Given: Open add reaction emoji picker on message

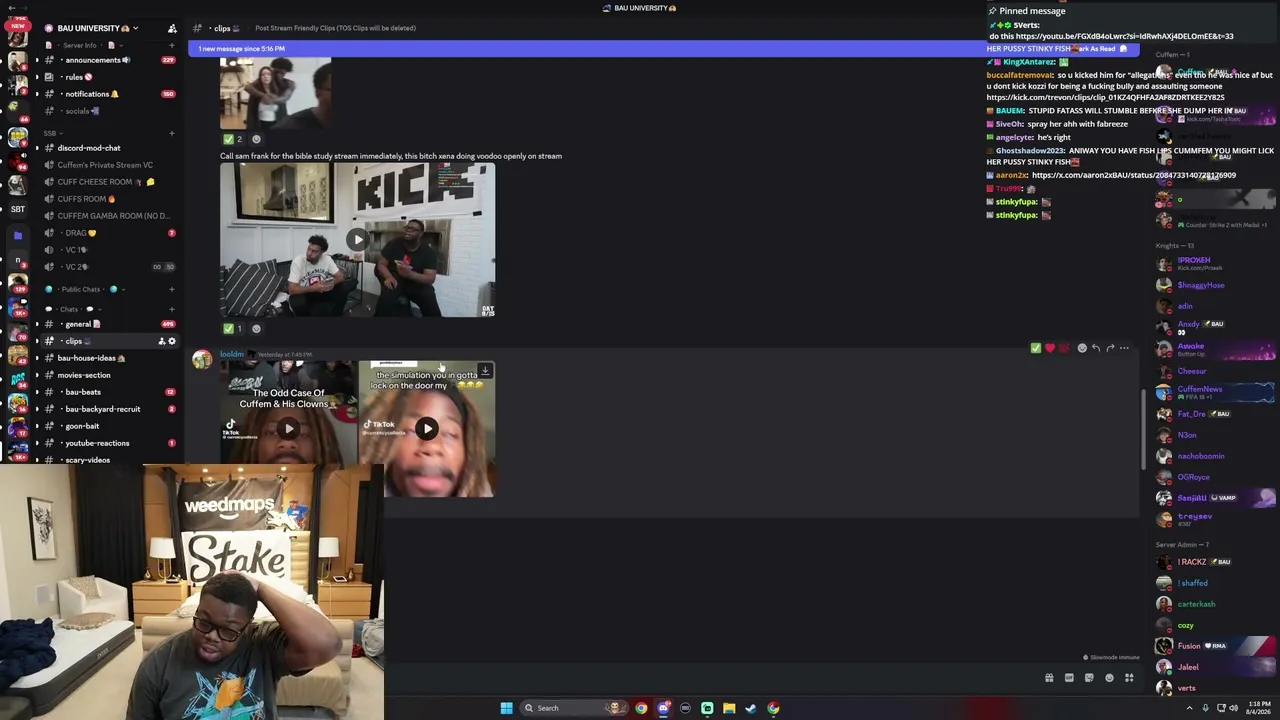Looking at the screenshot, I should (1082, 348).
